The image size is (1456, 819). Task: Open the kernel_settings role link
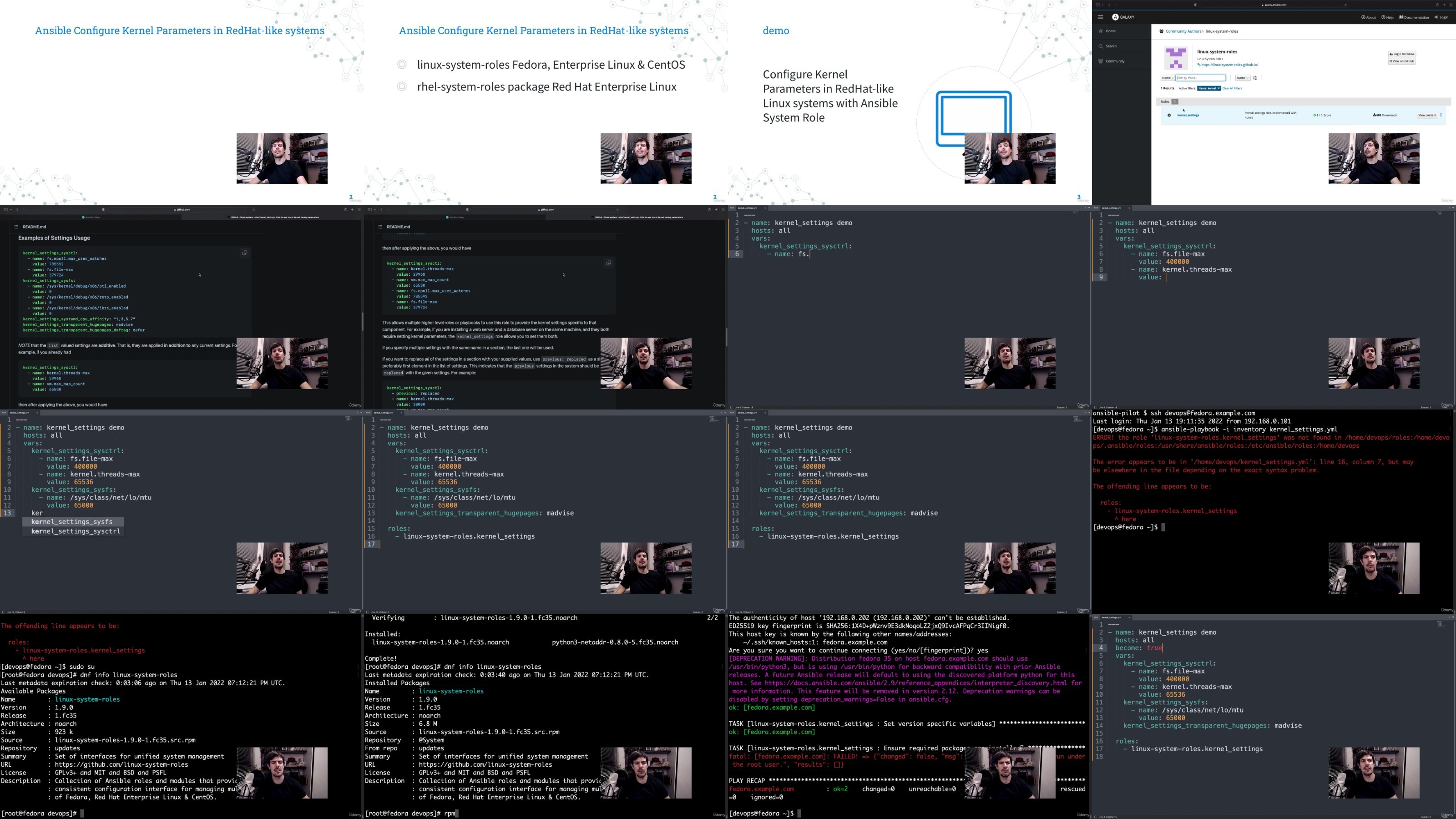[1188, 115]
